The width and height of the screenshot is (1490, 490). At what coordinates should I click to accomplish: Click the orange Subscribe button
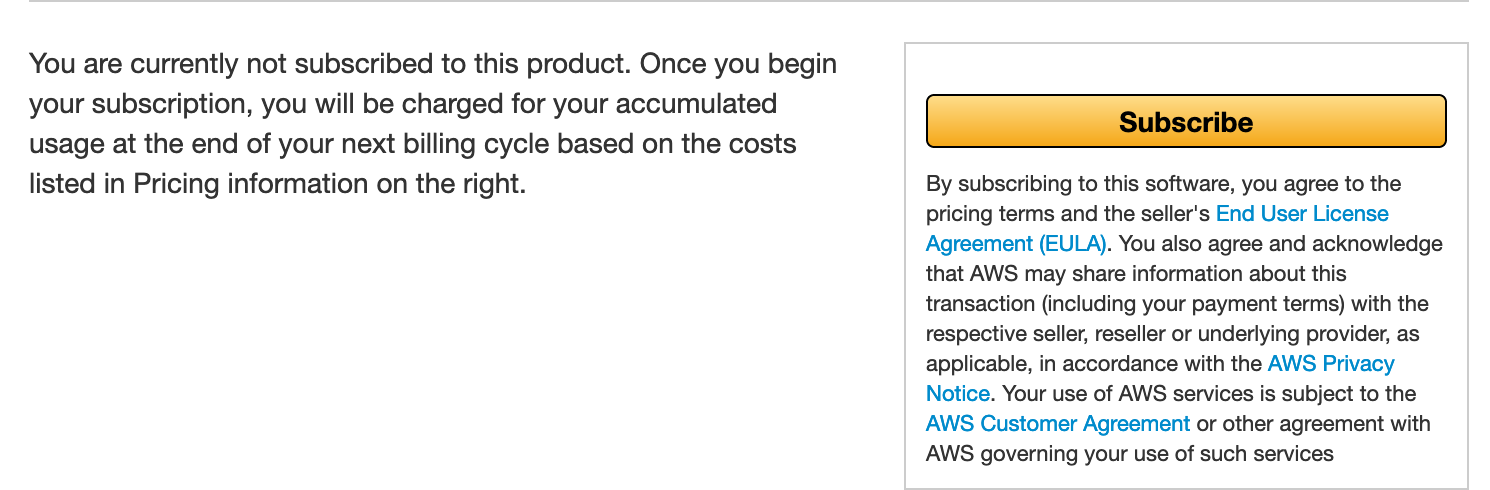point(1186,122)
